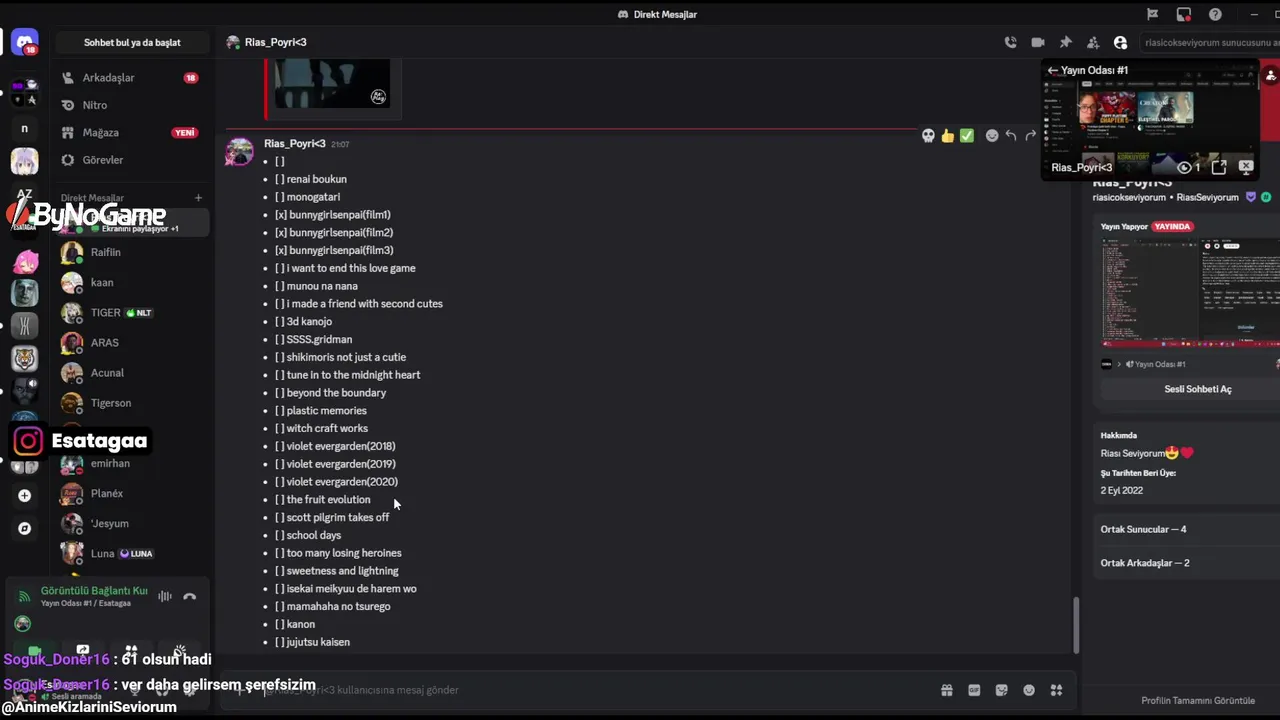Open the add reaction smiley picker
The height and width of the screenshot is (720, 1280).
(992, 136)
